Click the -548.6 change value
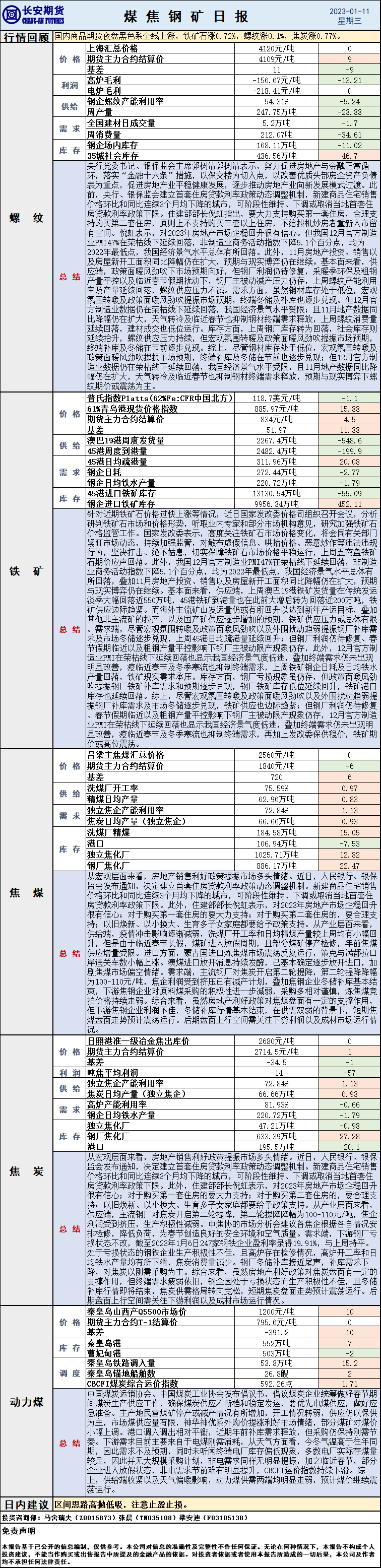 click(349, 441)
